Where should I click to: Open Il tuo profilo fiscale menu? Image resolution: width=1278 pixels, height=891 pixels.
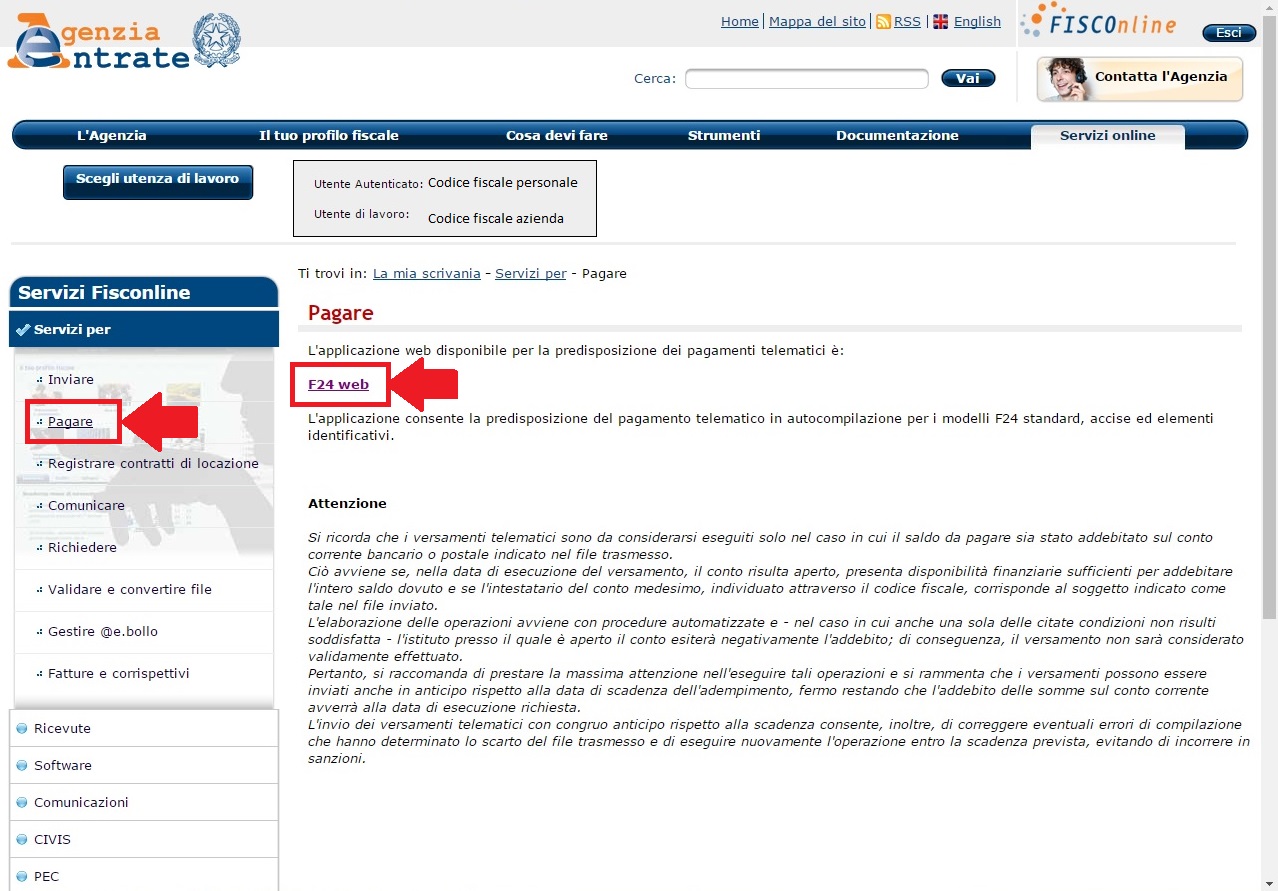(329, 135)
